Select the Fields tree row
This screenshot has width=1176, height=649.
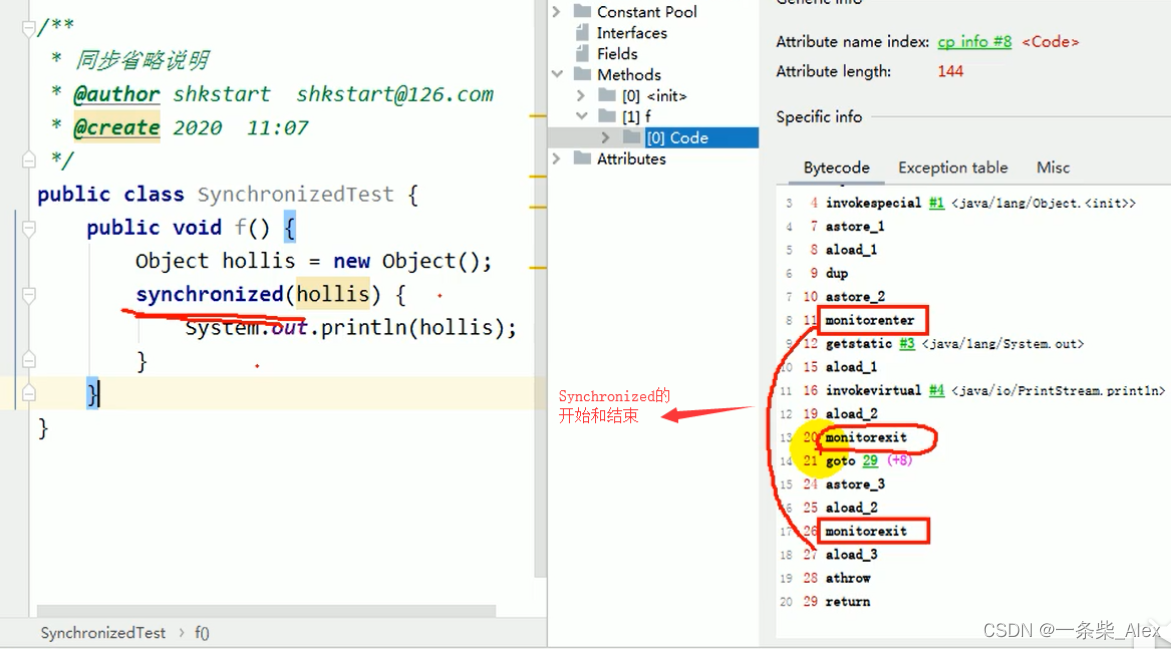(616, 53)
